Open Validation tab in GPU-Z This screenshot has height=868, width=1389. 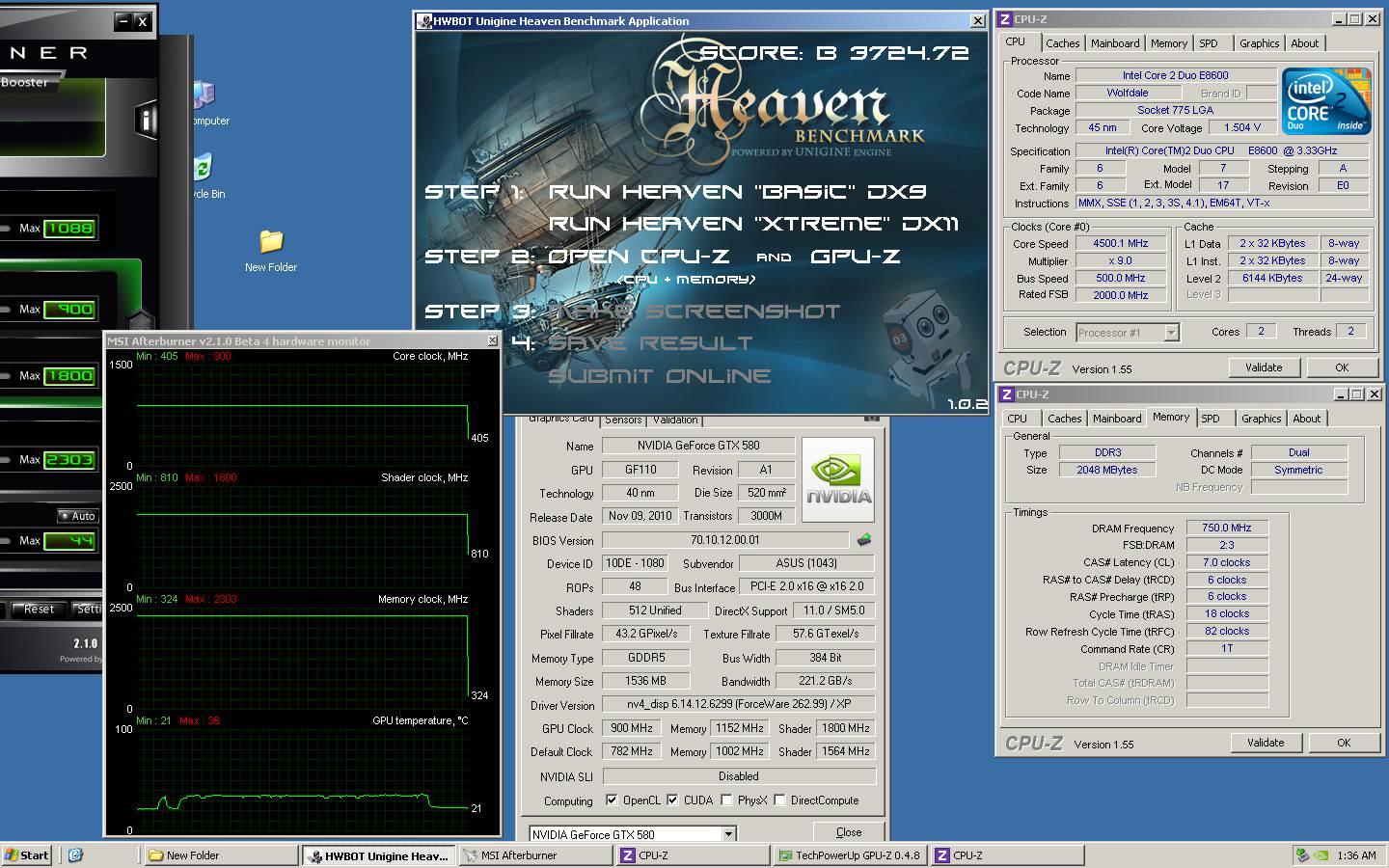tap(675, 420)
